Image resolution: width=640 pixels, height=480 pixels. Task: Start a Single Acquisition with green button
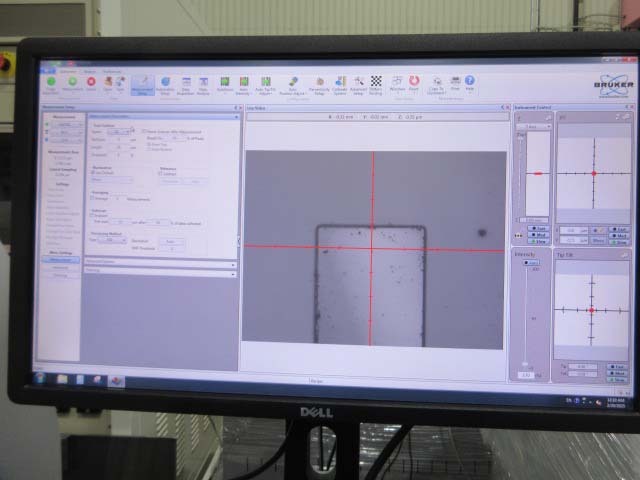coord(51,85)
